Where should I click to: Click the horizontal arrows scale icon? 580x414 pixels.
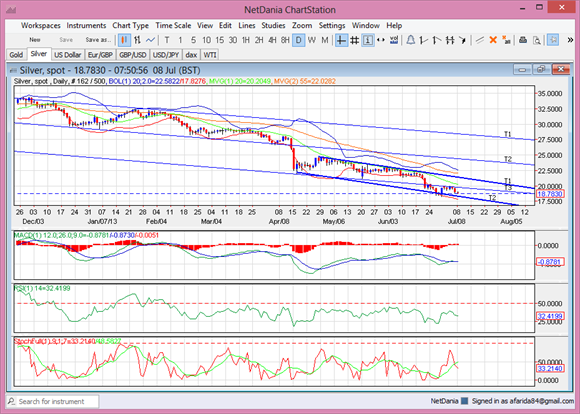click(380, 40)
